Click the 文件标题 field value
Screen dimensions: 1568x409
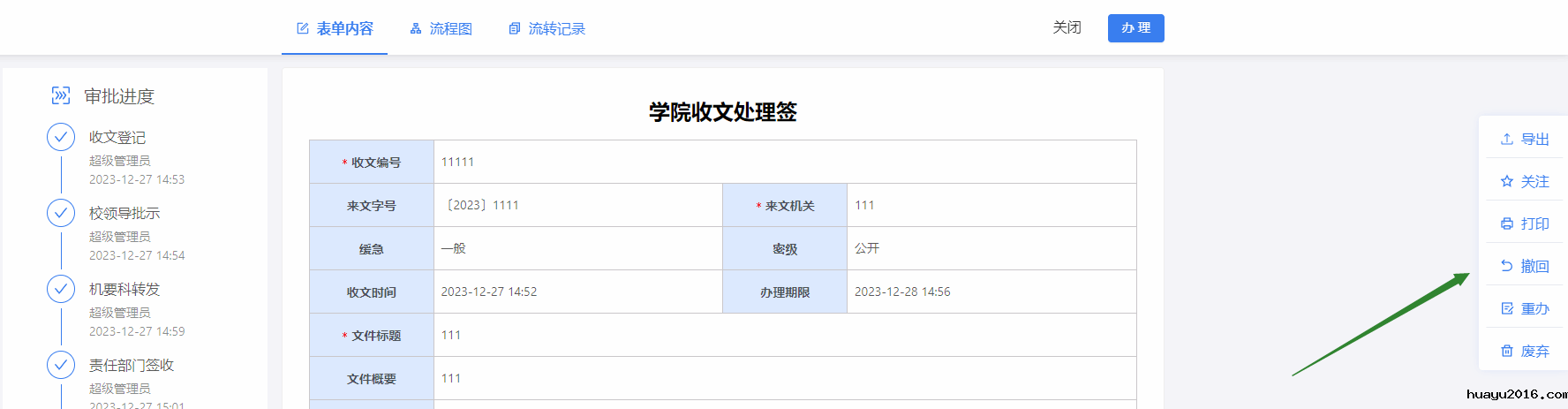coord(784,335)
